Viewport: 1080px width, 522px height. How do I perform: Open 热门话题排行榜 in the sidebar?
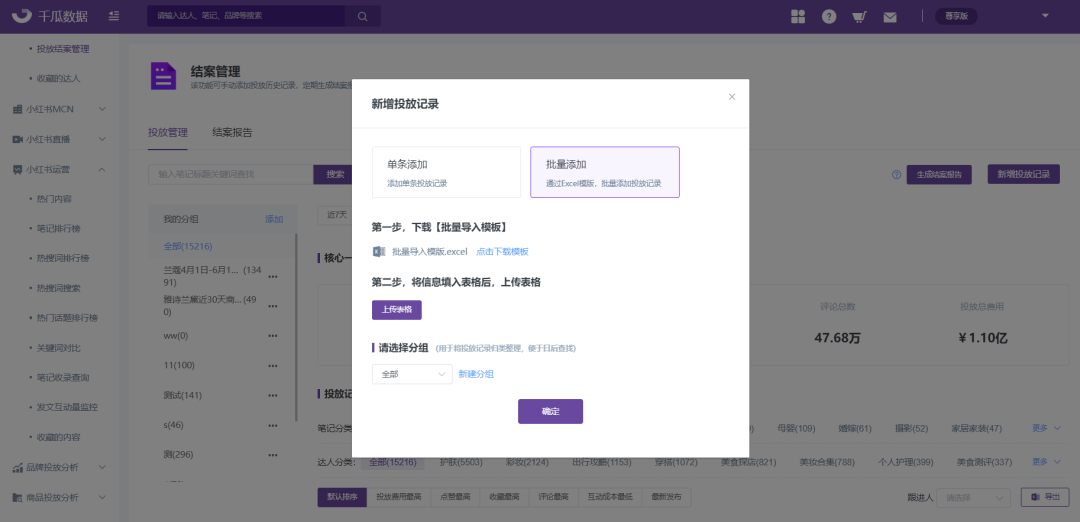(67, 318)
